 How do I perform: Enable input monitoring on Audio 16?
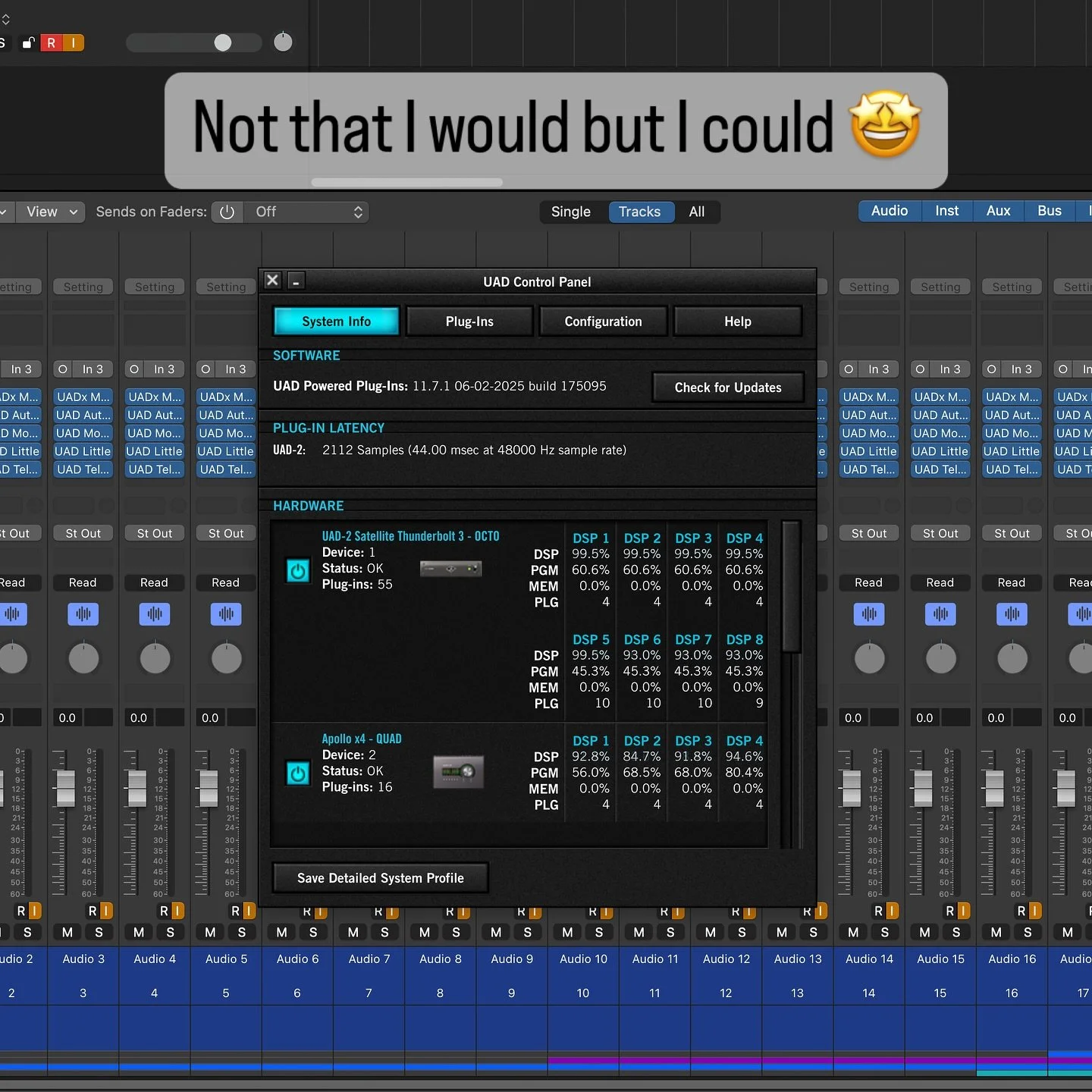click(1034, 911)
